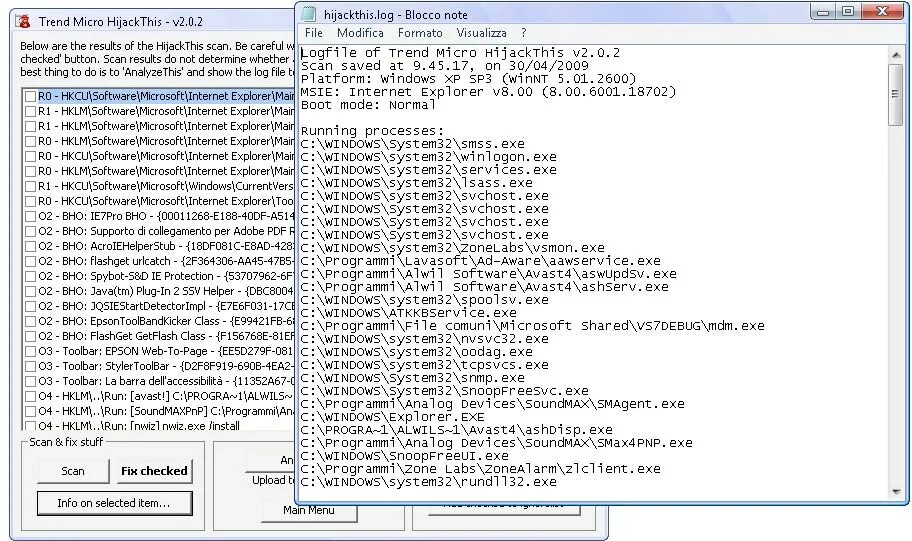The width and height of the screenshot is (912, 541).
Task: Check the StylerToolBar toolbar entry
Action: (31, 366)
